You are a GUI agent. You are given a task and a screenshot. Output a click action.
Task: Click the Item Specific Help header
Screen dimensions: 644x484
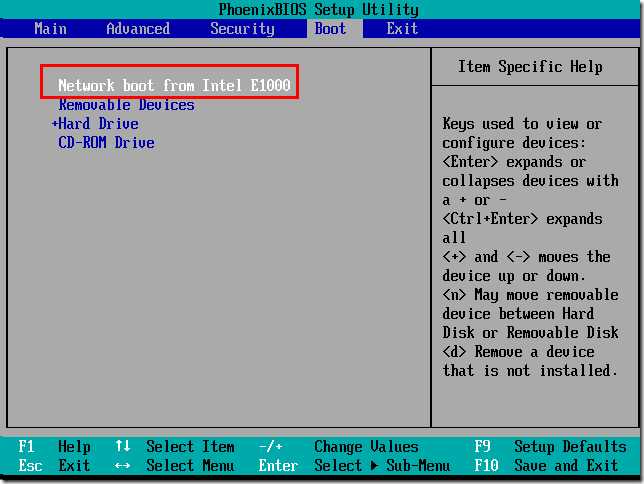(x=530, y=67)
